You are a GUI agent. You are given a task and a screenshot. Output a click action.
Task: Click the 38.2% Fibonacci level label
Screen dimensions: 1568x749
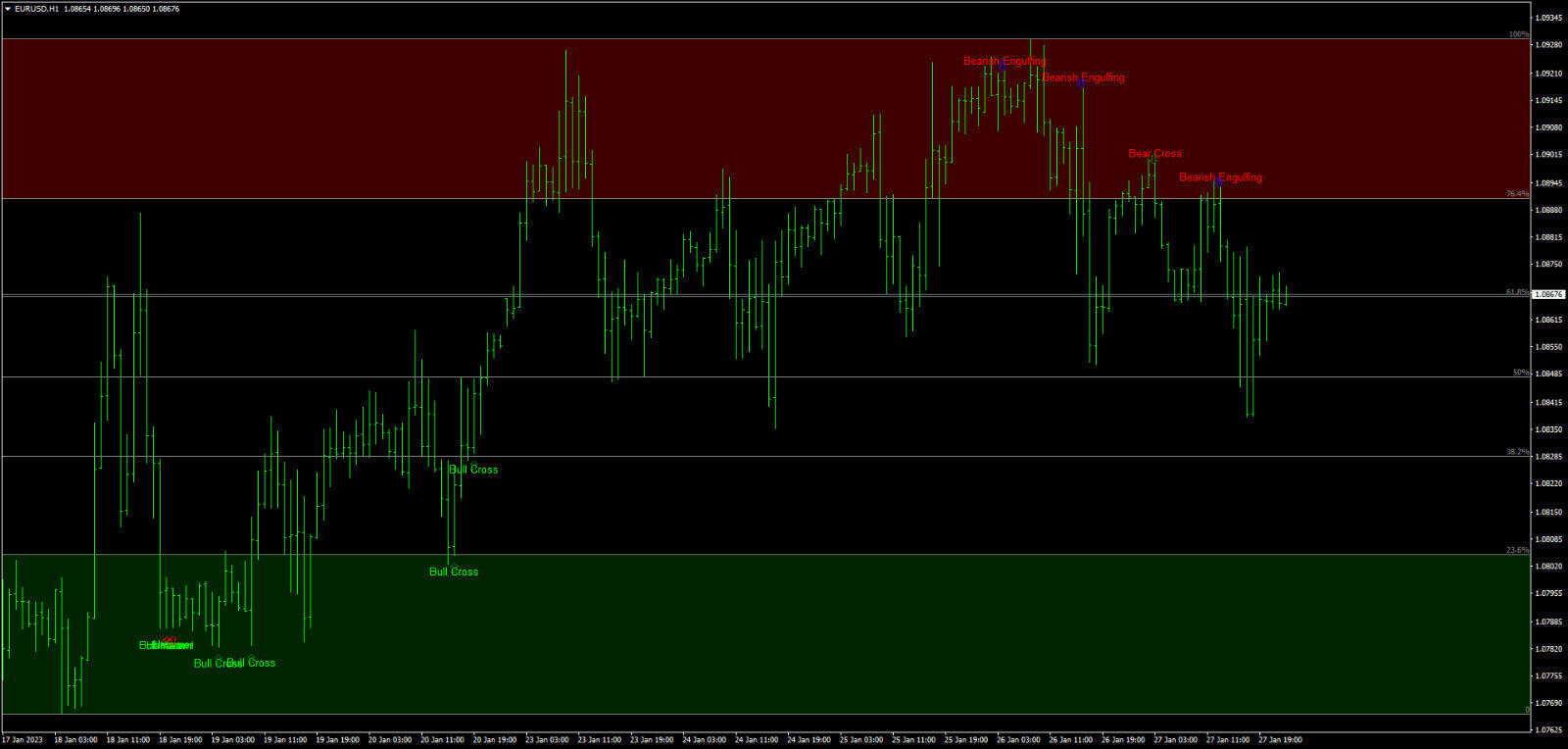tap(1517, 452)
